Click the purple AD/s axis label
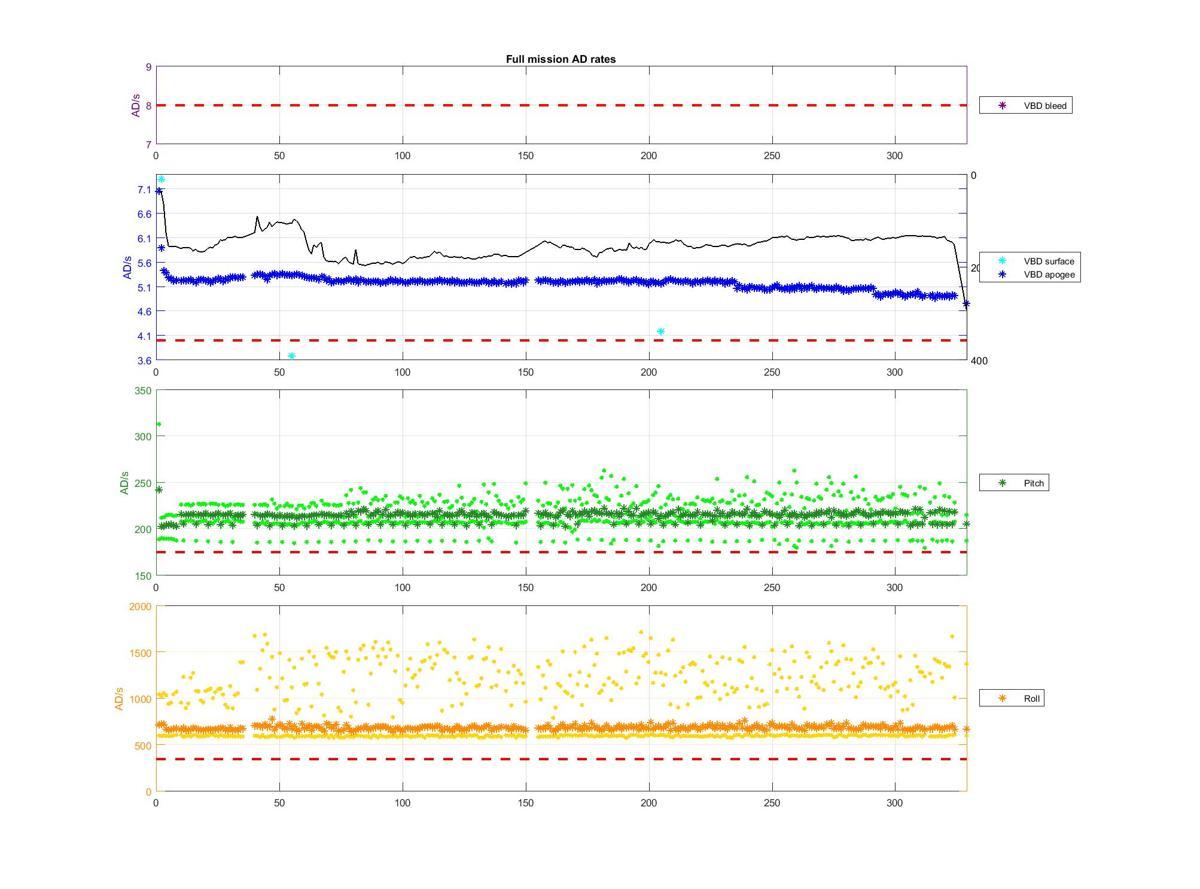This screenshot has width=1200, height=889. [x=135, y=105]
